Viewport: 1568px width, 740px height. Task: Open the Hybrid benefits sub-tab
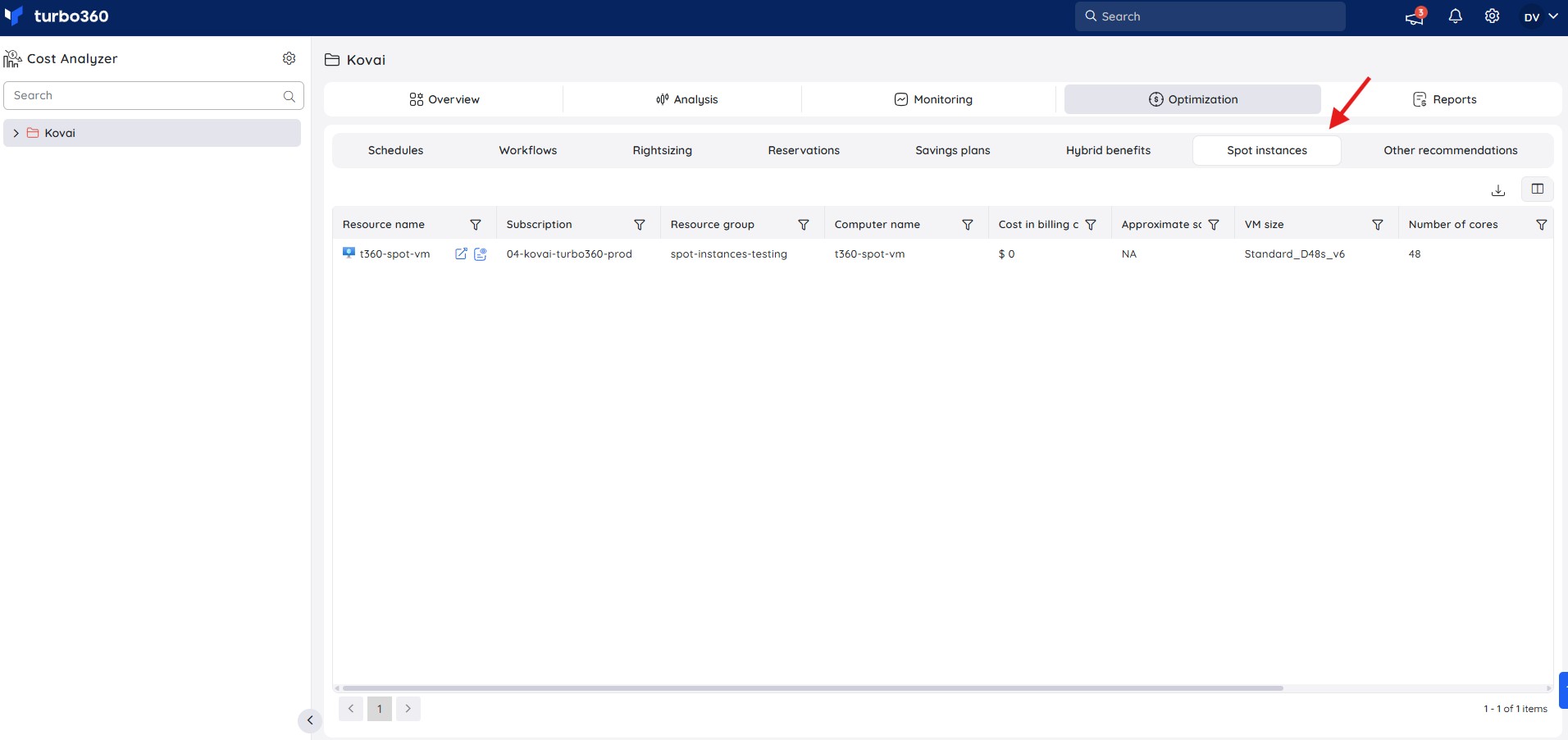(1109, 150)
